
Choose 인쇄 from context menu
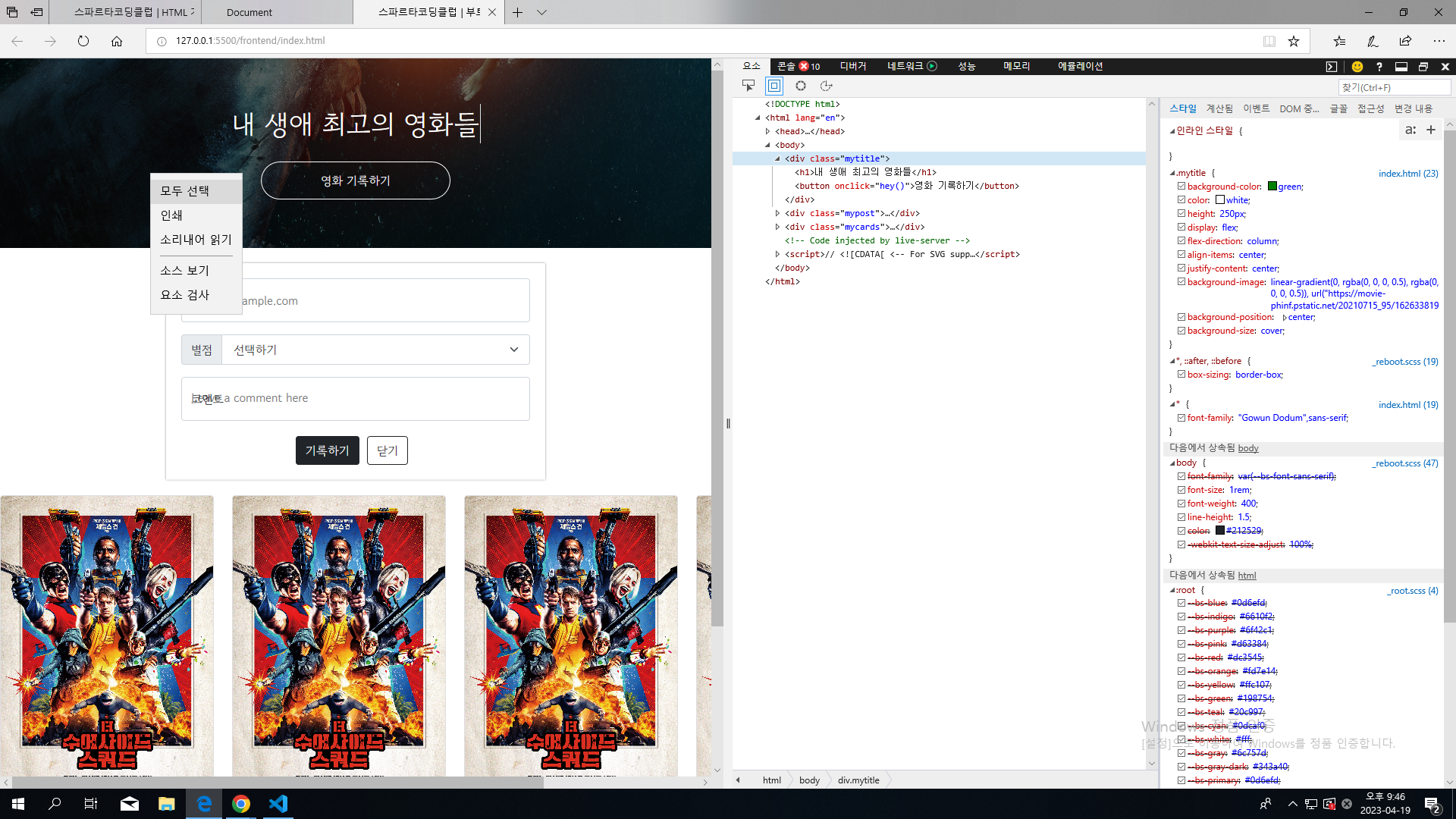pyautogui.click(x=196, y=215)
